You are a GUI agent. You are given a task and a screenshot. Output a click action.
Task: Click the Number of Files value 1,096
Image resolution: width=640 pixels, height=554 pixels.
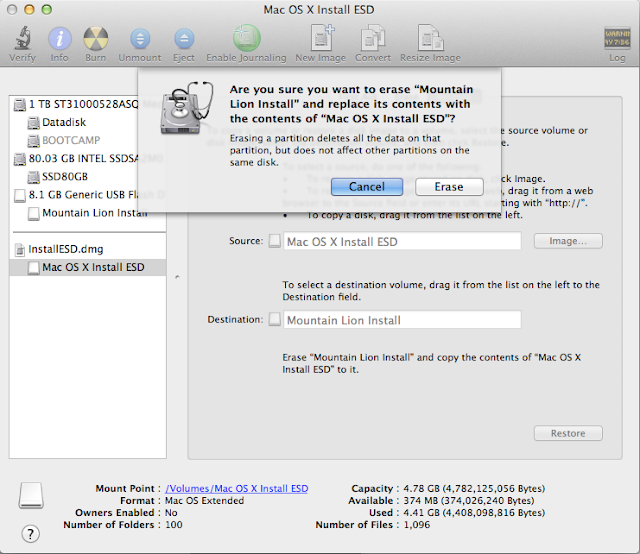tap(417, 525)
